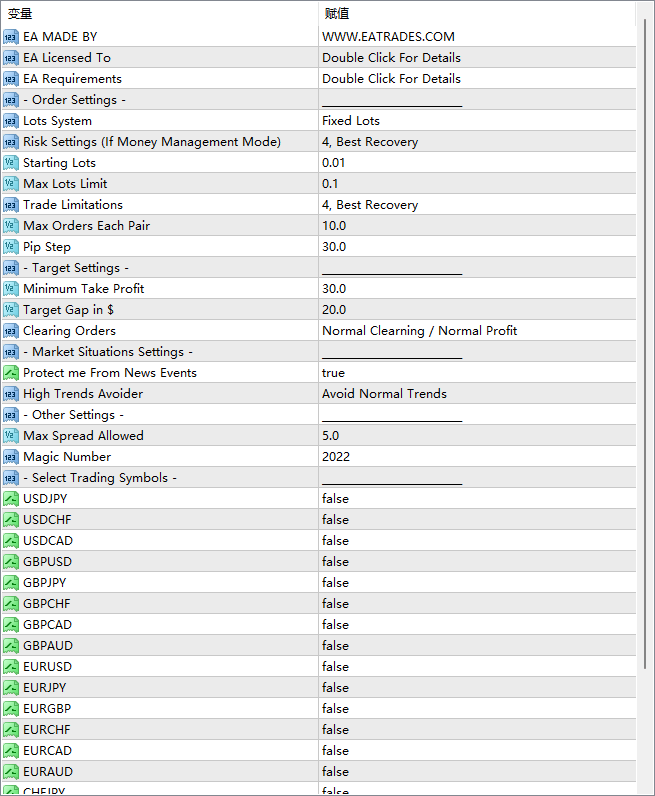Click the icon next to Starting Lots
This screenshot has height=796, width=655.
[x=11, y=163]
